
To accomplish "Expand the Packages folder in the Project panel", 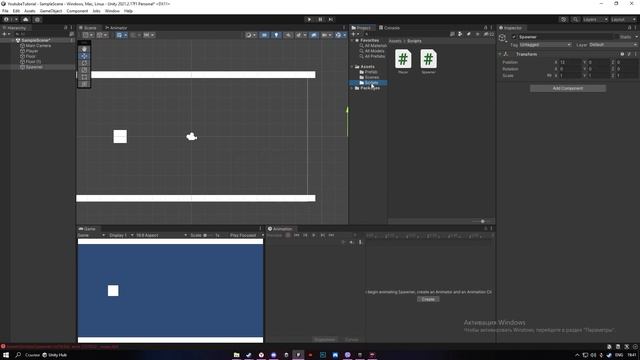I will tap(352, 88).
